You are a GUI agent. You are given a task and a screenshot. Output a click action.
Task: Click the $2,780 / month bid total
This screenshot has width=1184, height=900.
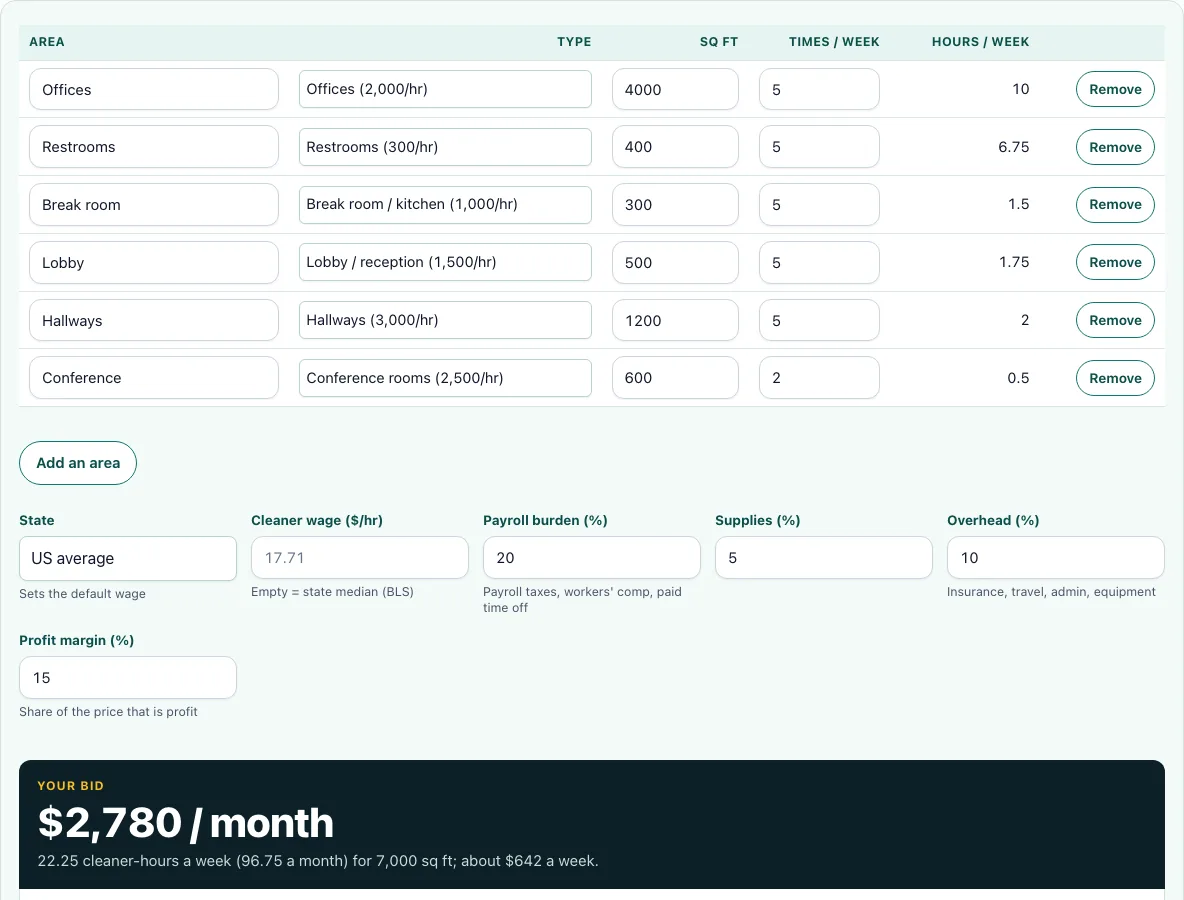[x=186, y=822]
